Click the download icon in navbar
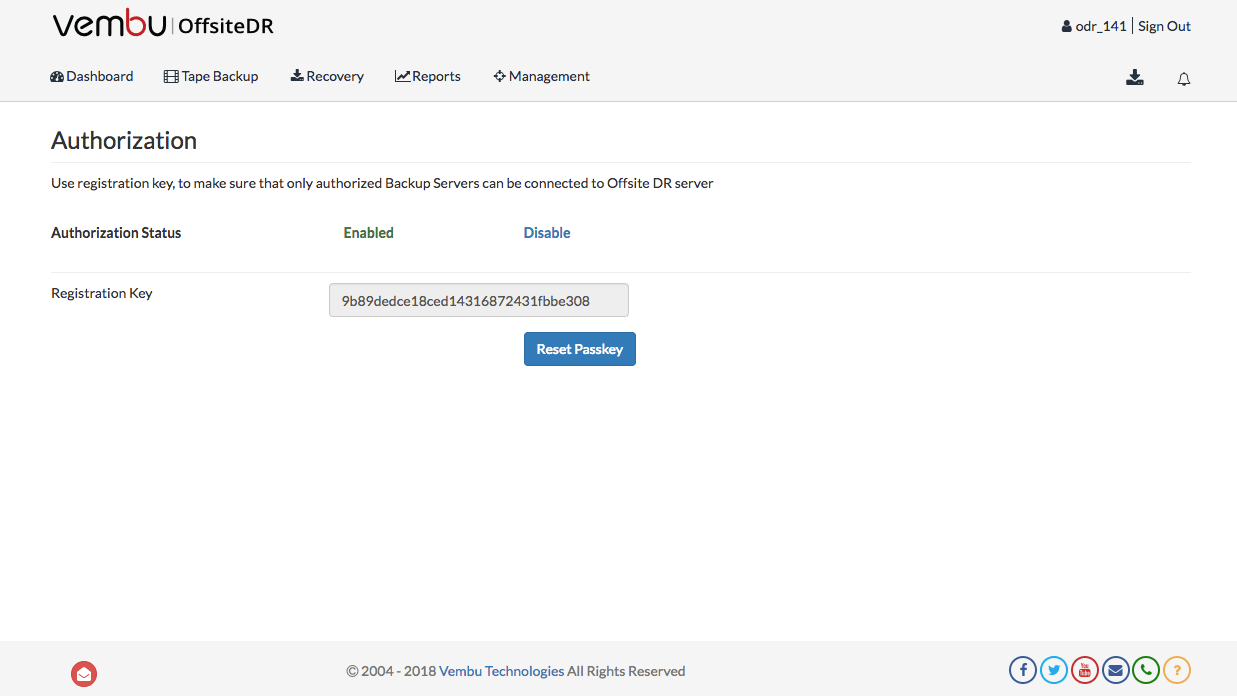1237x696 pixels. (1135, 78)
